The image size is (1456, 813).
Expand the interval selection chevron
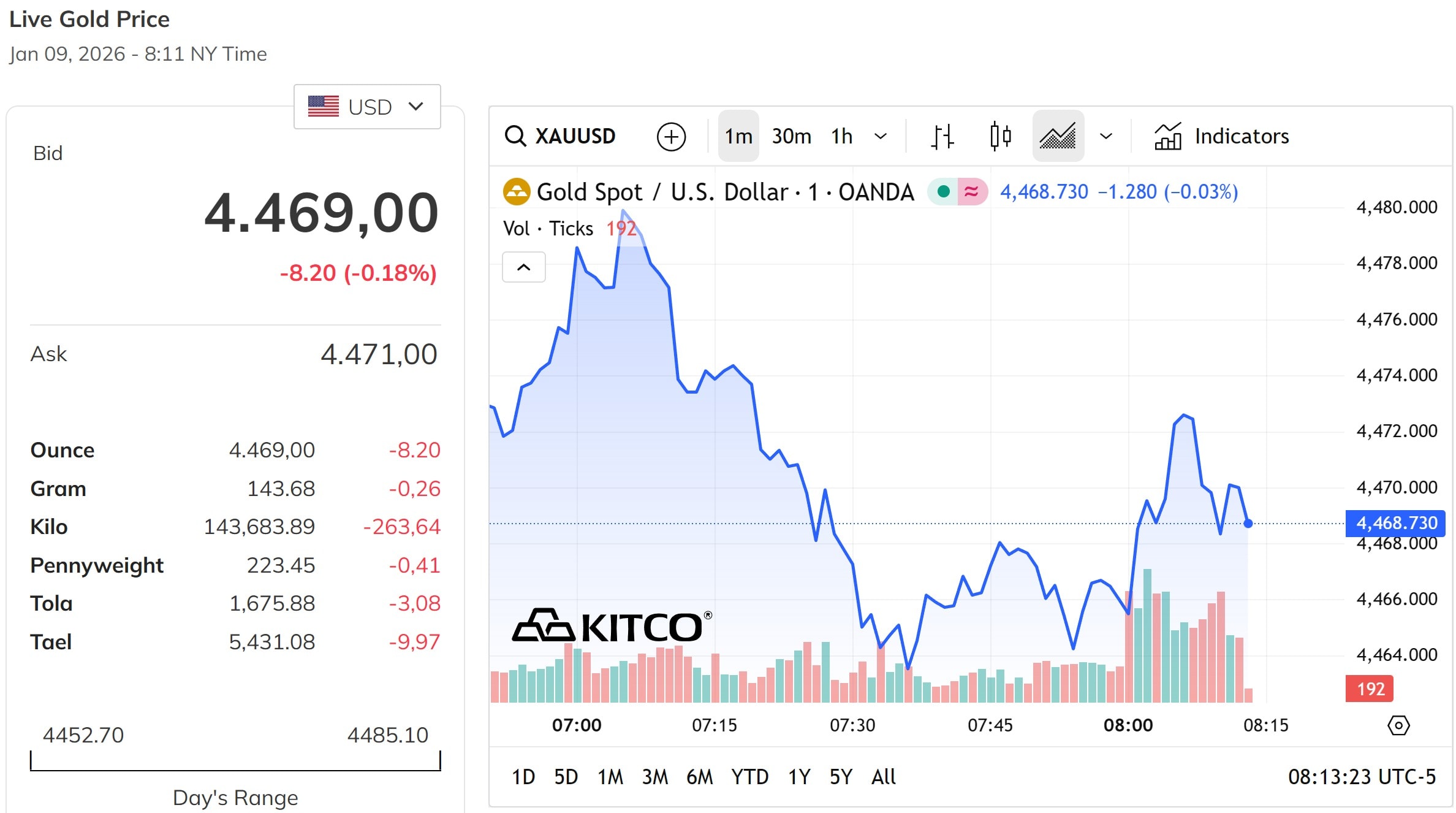pyautogui.click(x=881, y=135)
